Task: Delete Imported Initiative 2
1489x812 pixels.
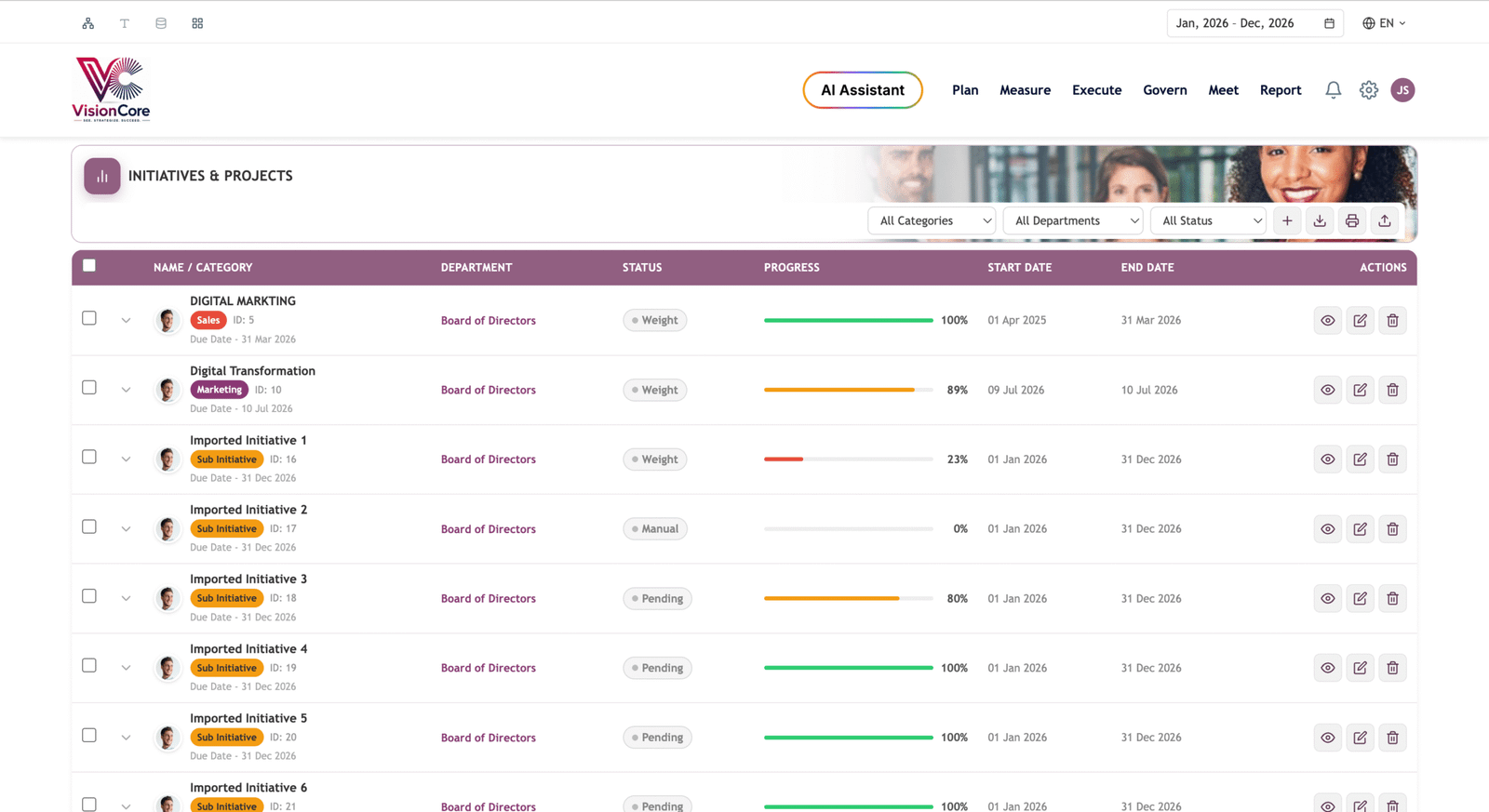Action: pos(1393,528)
